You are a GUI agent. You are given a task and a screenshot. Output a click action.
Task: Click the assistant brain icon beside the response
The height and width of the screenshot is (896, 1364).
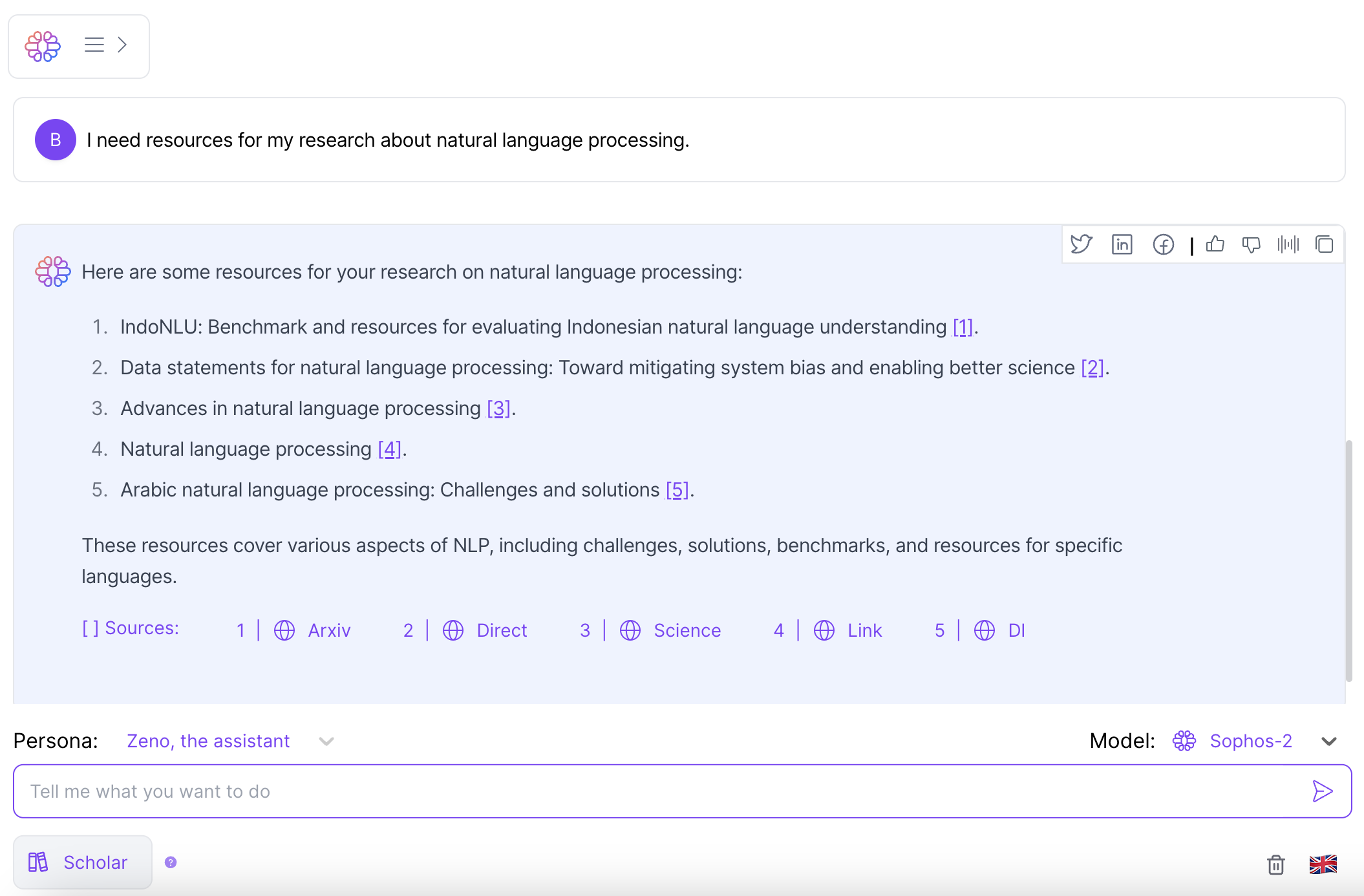(53, 272)
